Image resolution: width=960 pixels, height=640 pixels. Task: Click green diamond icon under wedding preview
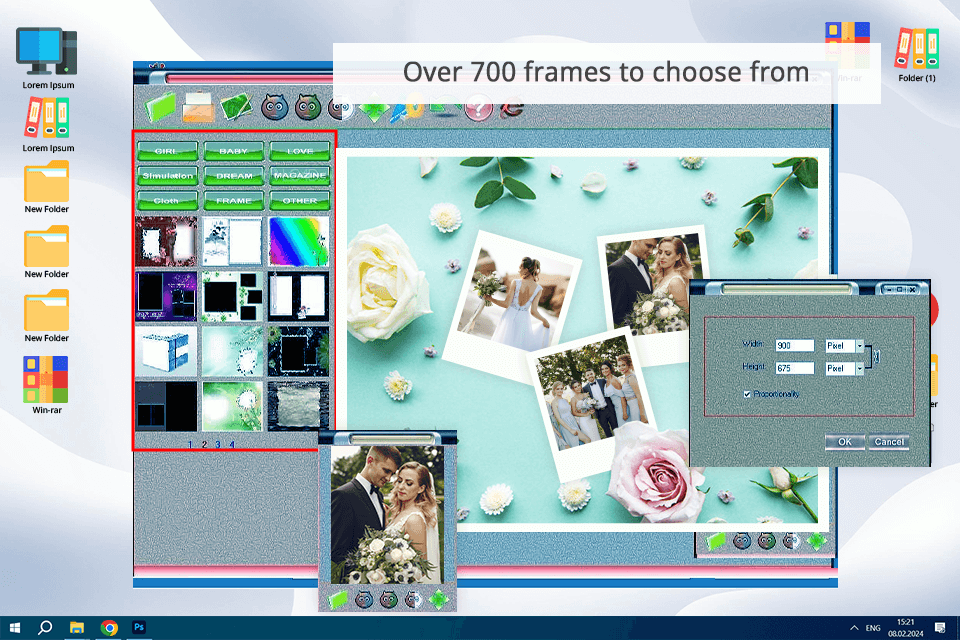[438, 599]
